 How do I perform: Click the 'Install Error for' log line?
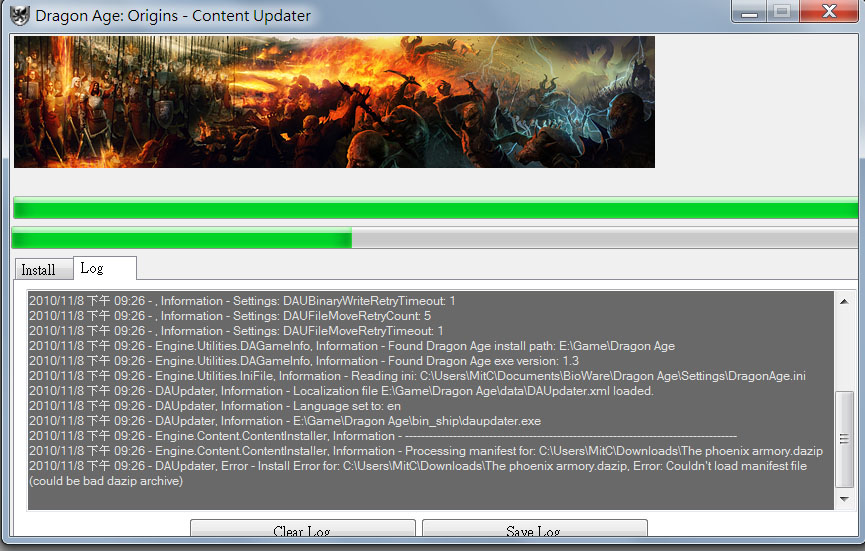click(418, 466)
